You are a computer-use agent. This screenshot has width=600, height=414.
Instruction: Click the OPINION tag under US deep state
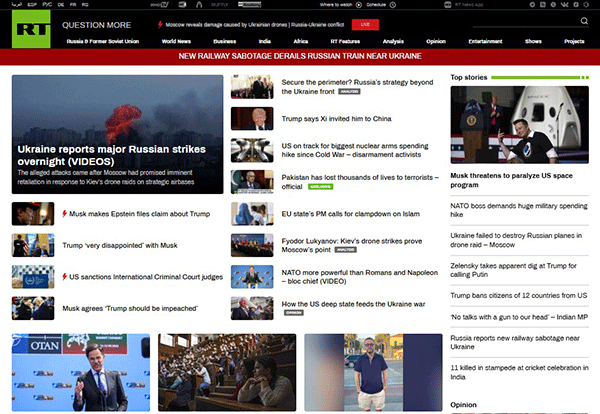click(293, 313)
